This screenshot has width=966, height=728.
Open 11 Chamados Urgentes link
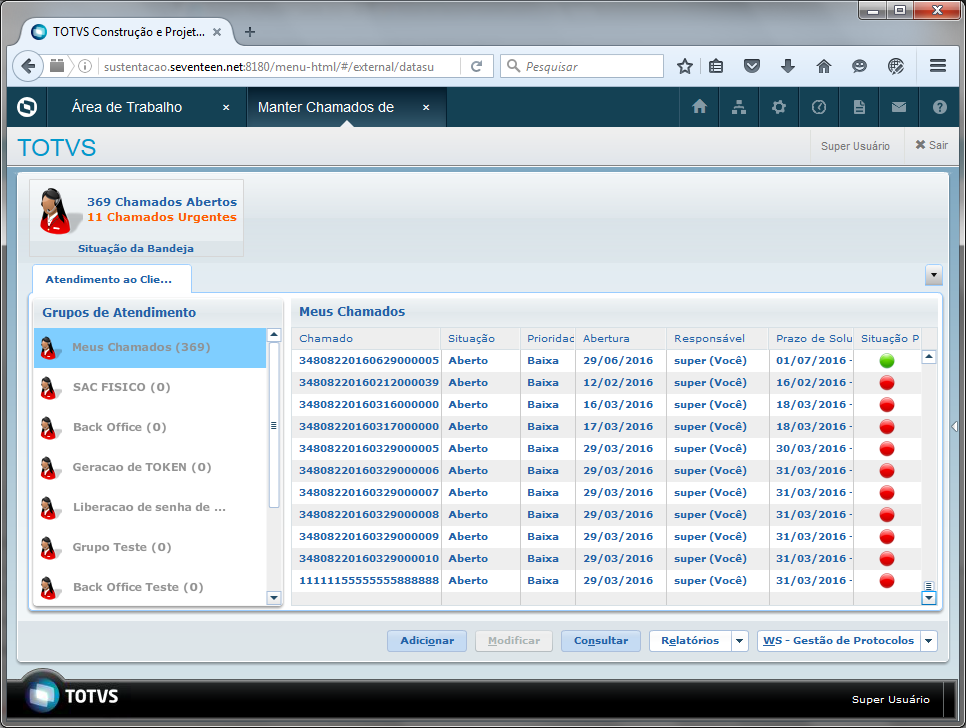click(x=161, y=217)
